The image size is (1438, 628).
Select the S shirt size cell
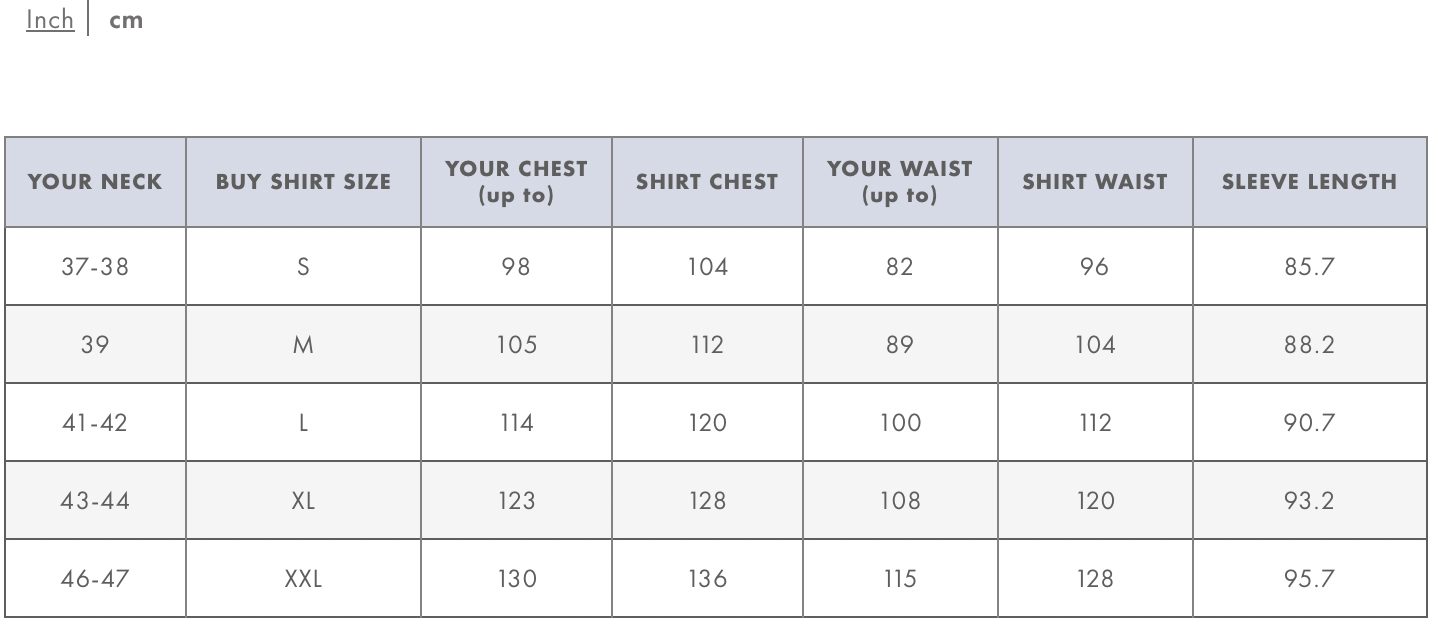pos(303,266)
